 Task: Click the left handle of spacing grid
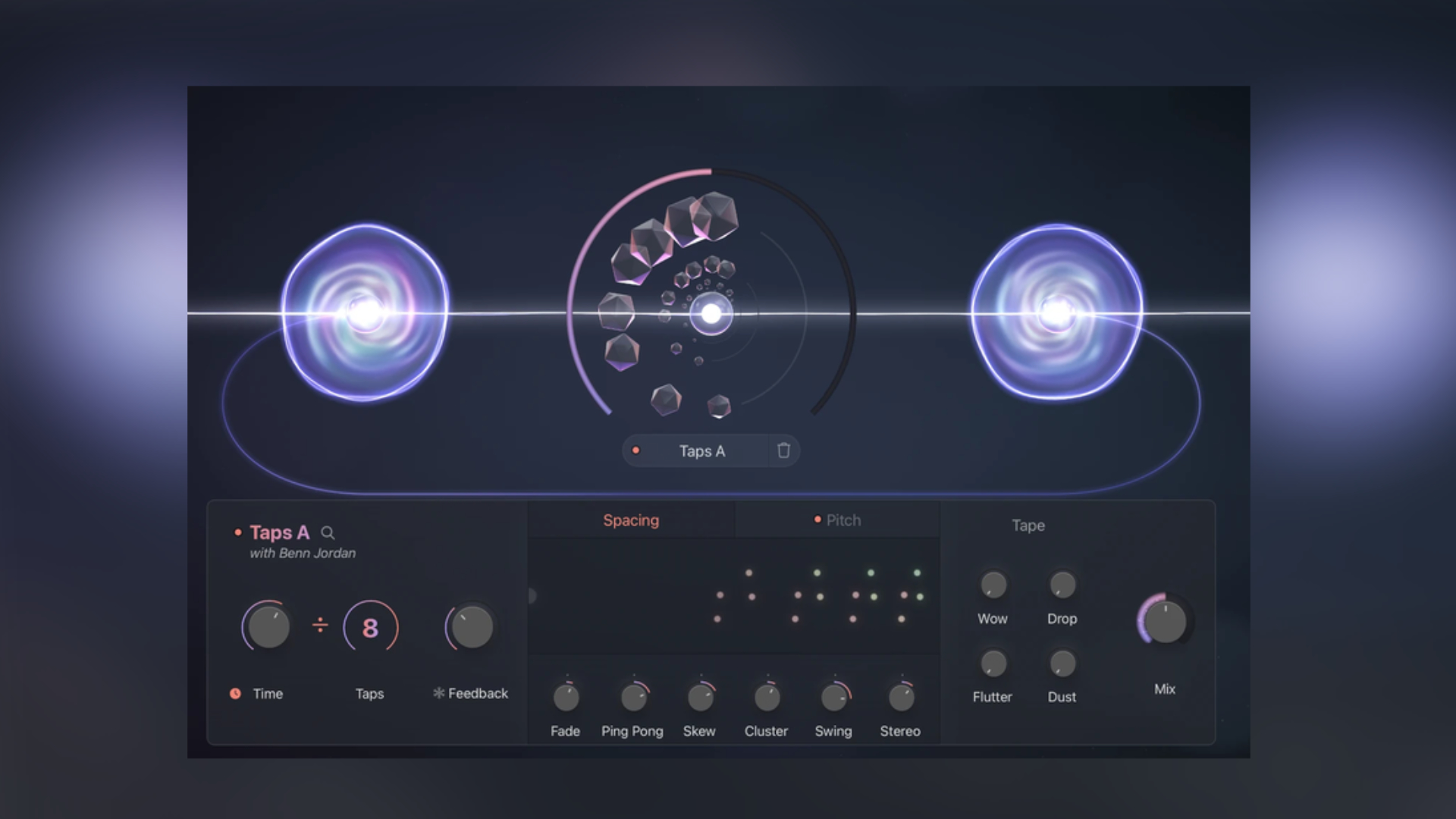[532, 596]
